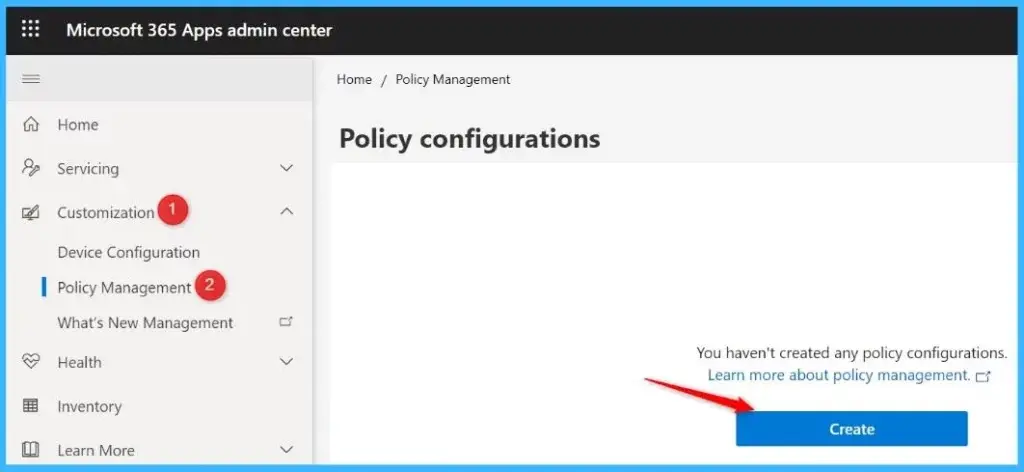Open What's New Management item
Viewport: 1024px width, 472px height.
click(x=145, y=323)
